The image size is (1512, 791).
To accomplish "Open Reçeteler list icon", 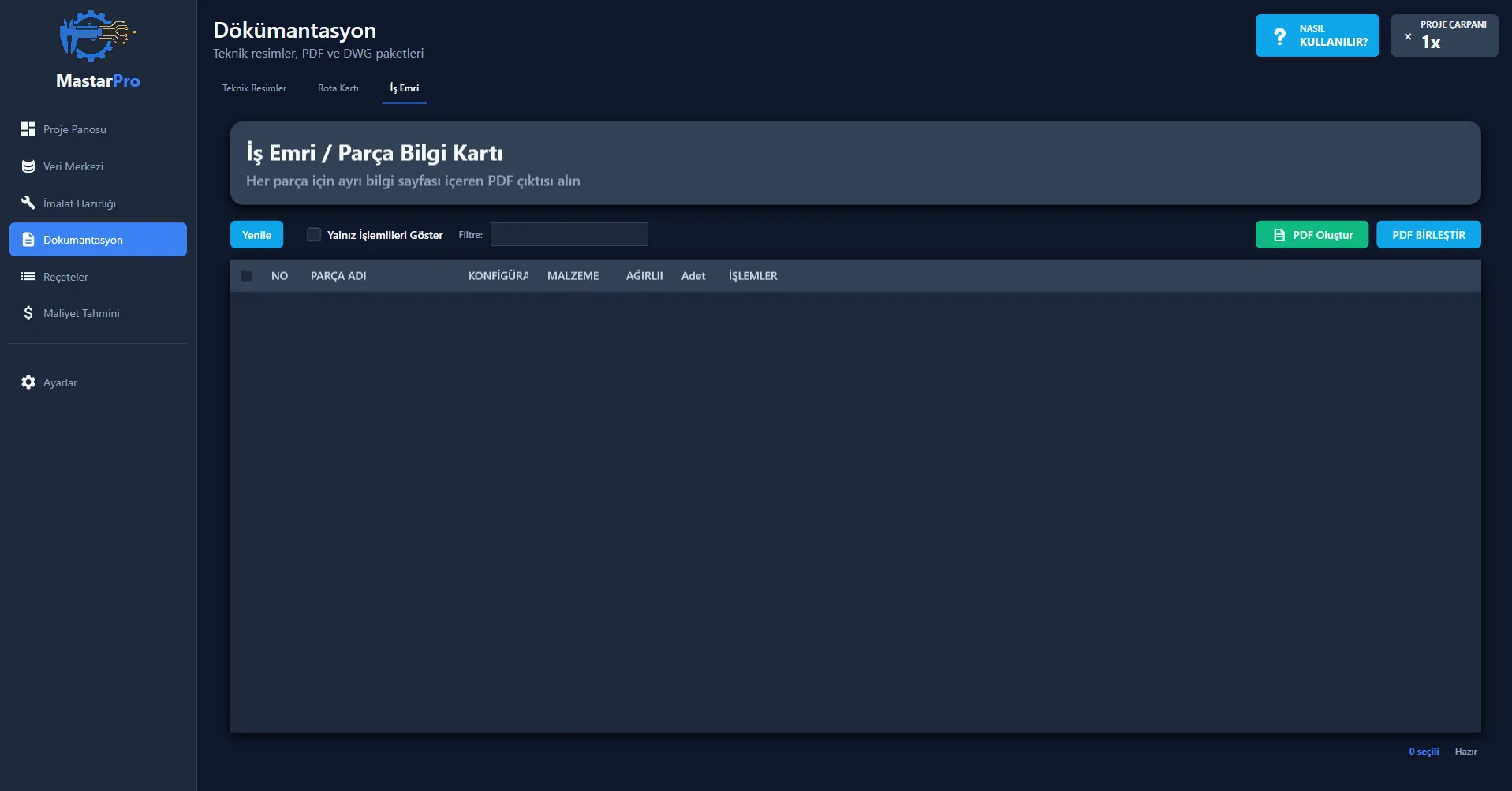I will point(28,277).
